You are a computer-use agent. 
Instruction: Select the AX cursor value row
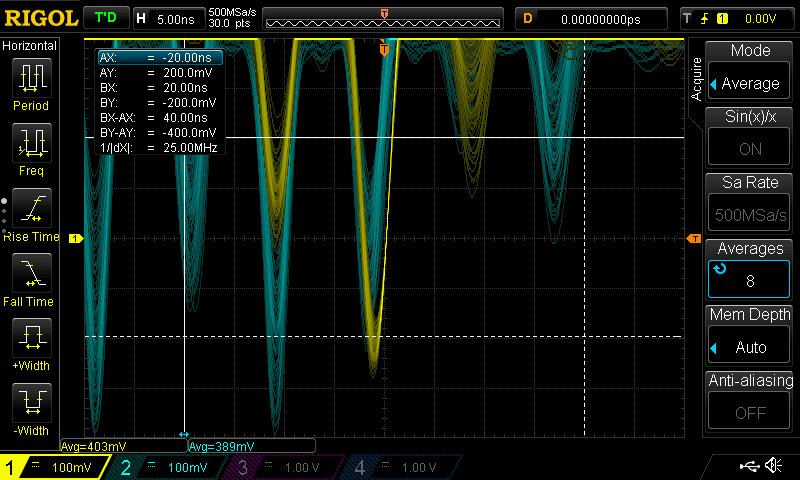coord(160,58)
